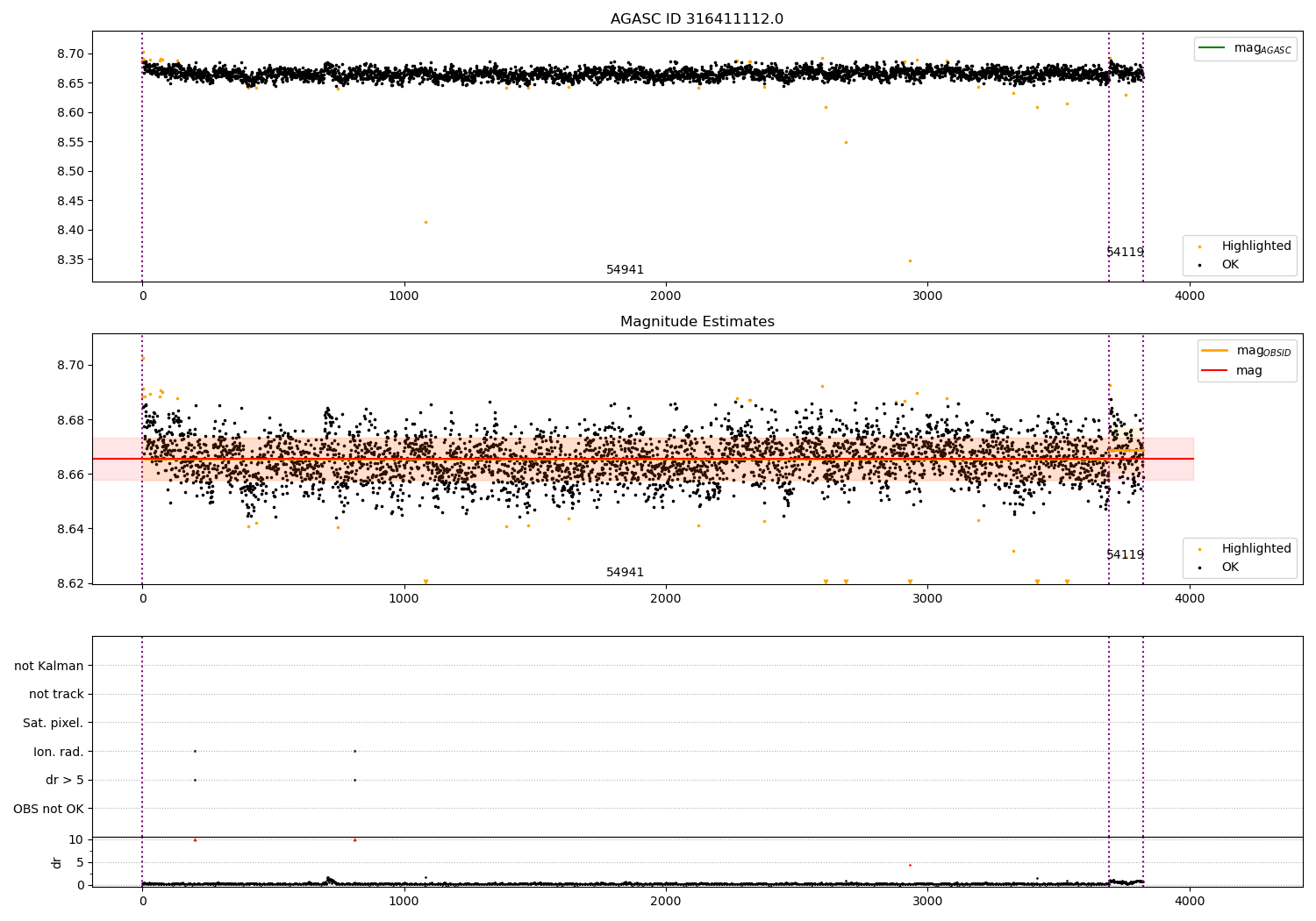Image resolution: width=1316 pixels, height=921 pixels.
Task: Click the 2000 x-tick of the bottom plot
Action: tap(666, 901)
